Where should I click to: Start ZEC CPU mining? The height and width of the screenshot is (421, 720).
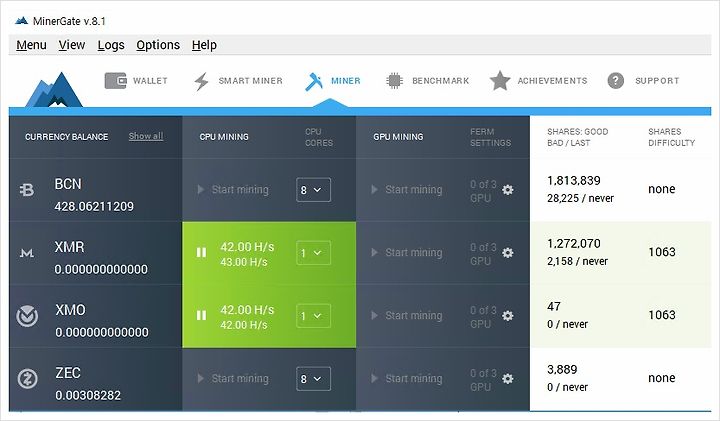click(233, 378)
